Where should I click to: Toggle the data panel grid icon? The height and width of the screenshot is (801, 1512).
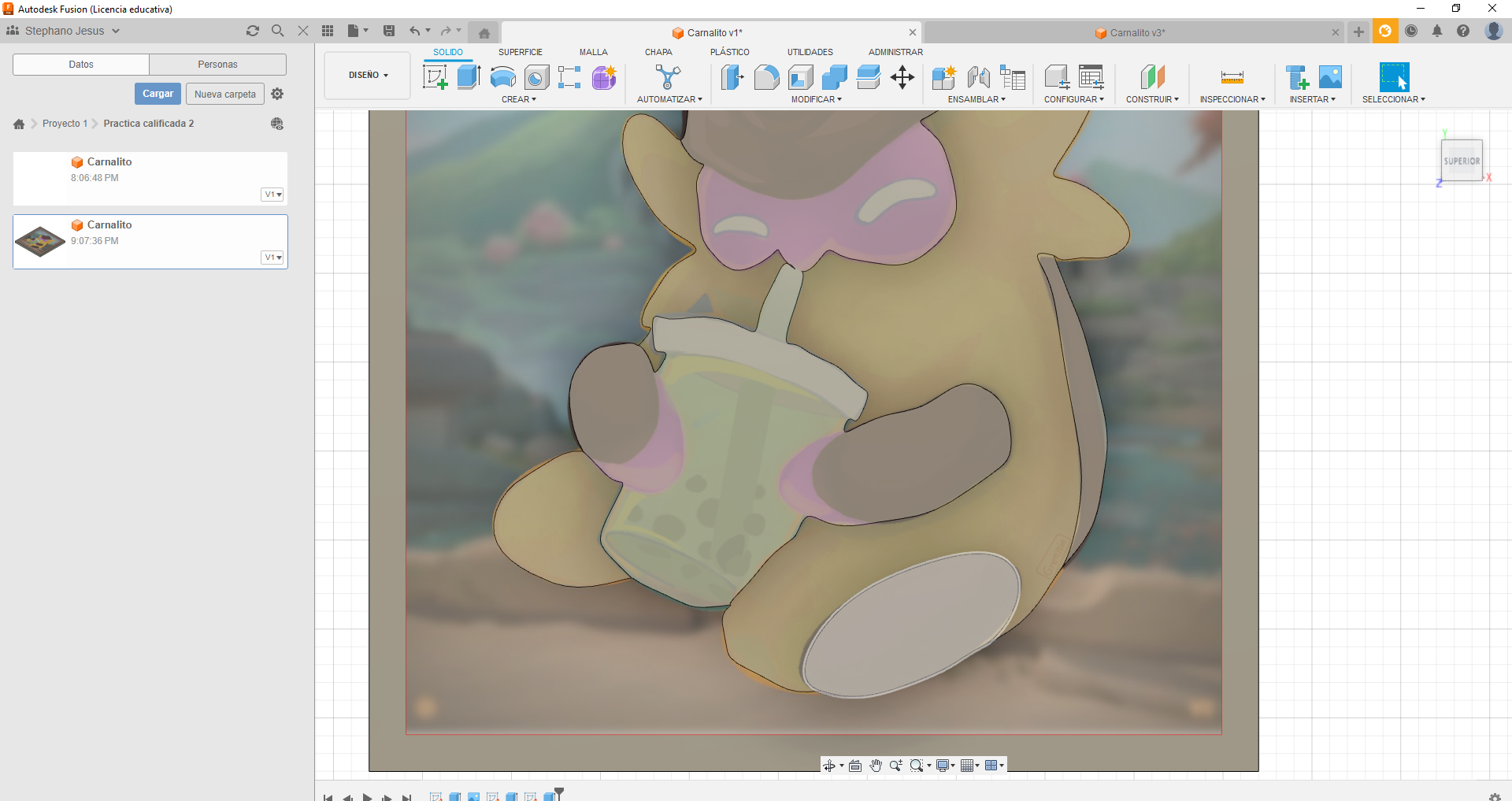click(x=328, y=31)
